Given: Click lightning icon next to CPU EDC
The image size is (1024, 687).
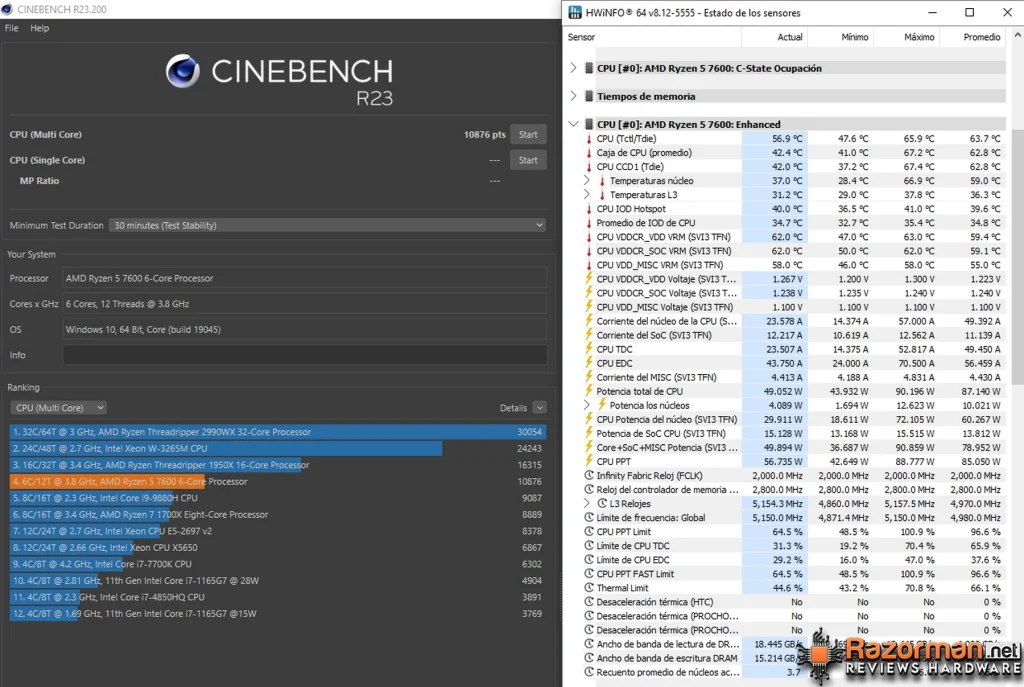Looking at the screenshot, I should coord(588,363).
